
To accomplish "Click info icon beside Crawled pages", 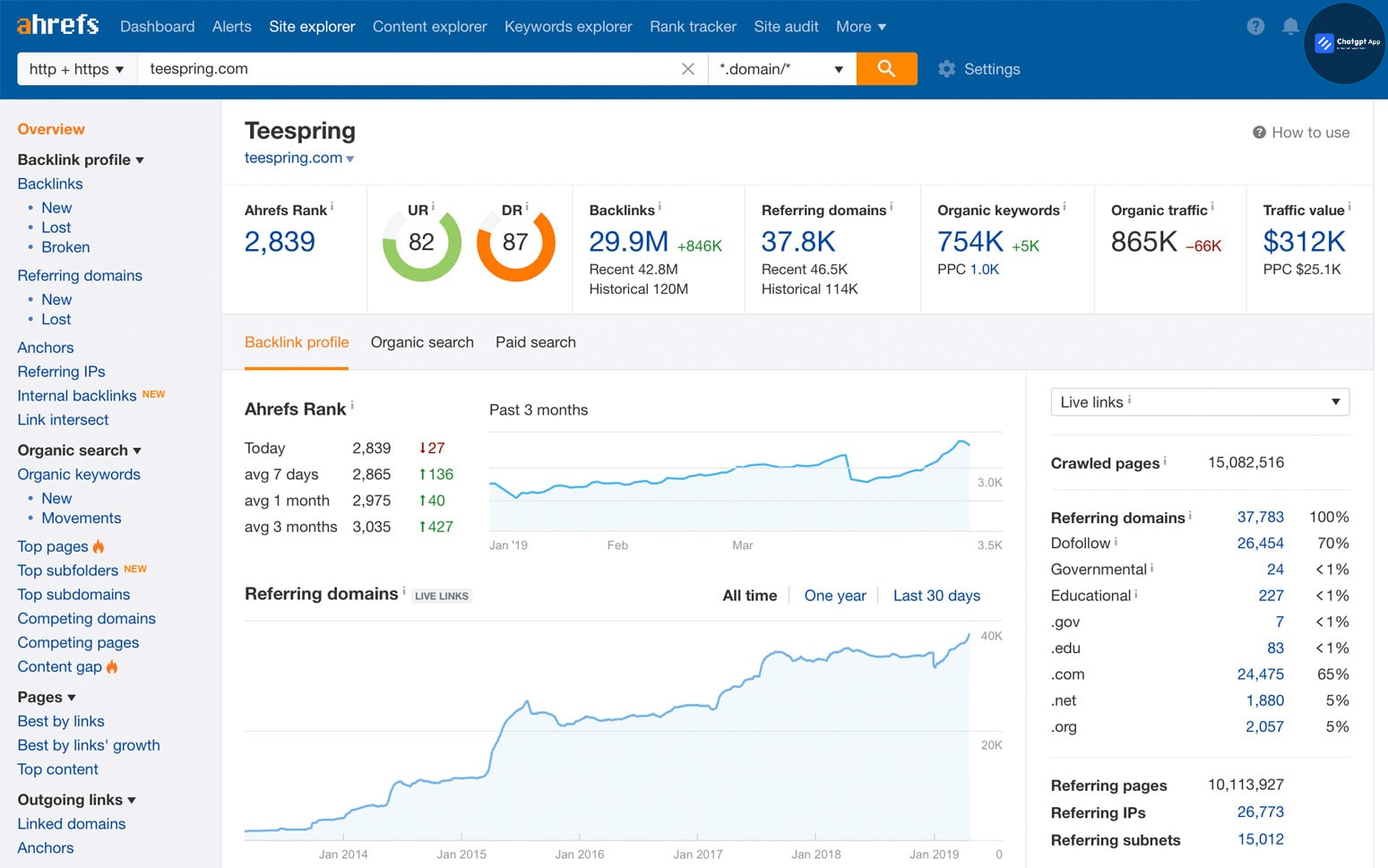I will point(1165,460).
